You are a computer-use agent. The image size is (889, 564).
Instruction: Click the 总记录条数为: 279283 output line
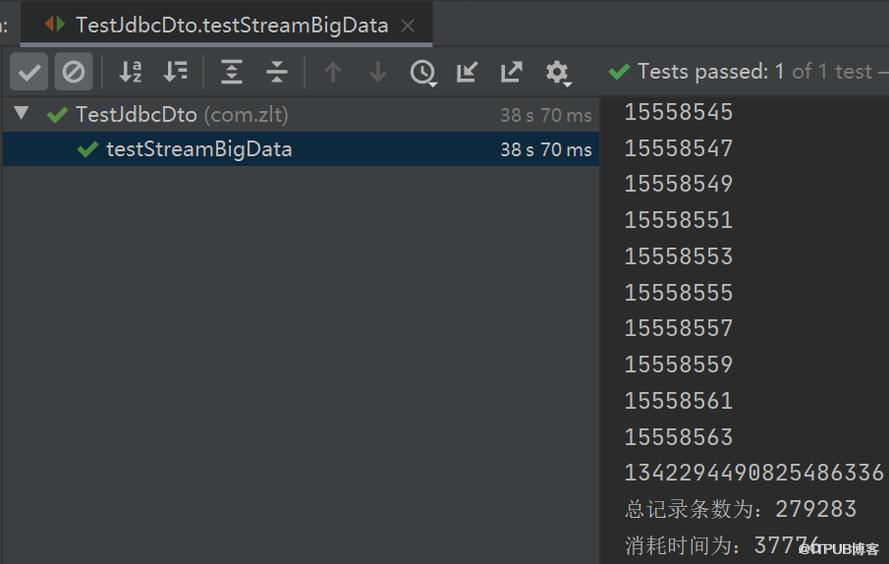(x=740, y=509)
